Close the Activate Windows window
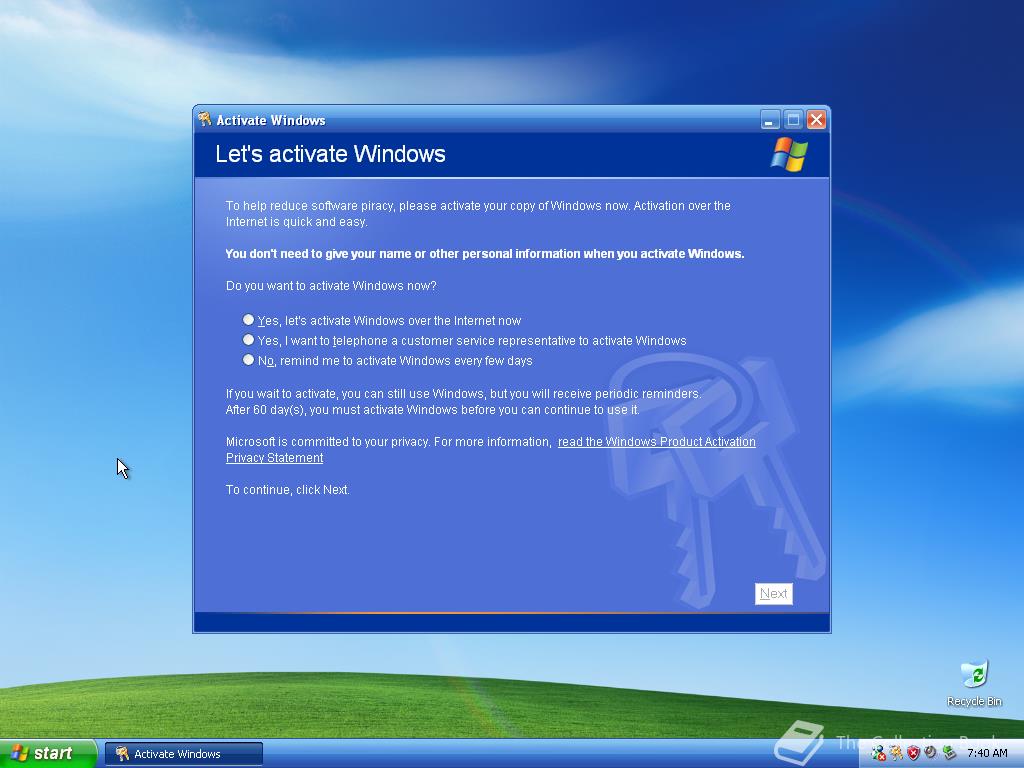Screen dimensions: 1024x768 coord(816,120)
